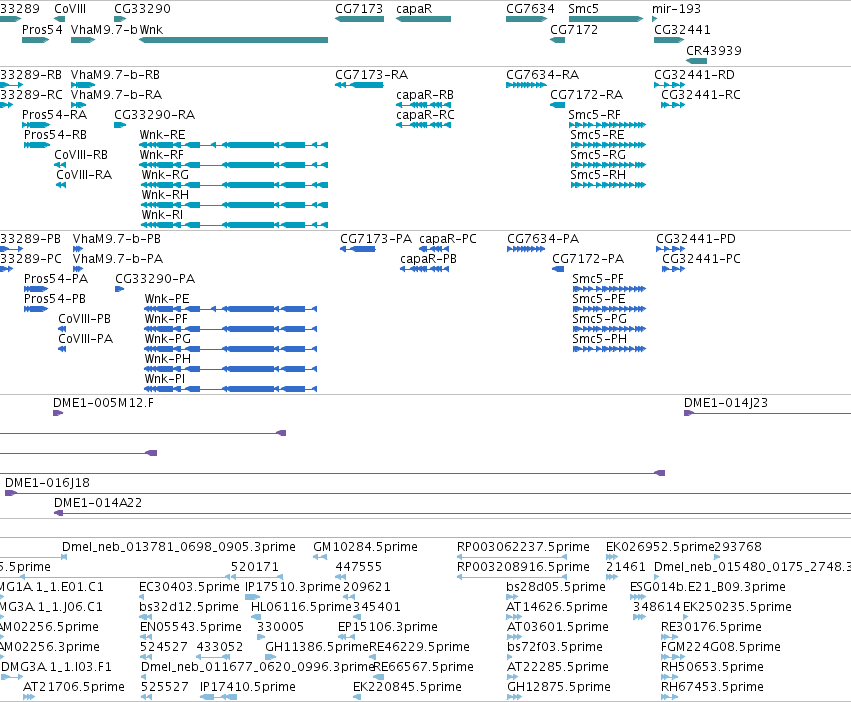
Task: Select the Wnk-RG transcript label
Action: (x=165, y=175)
